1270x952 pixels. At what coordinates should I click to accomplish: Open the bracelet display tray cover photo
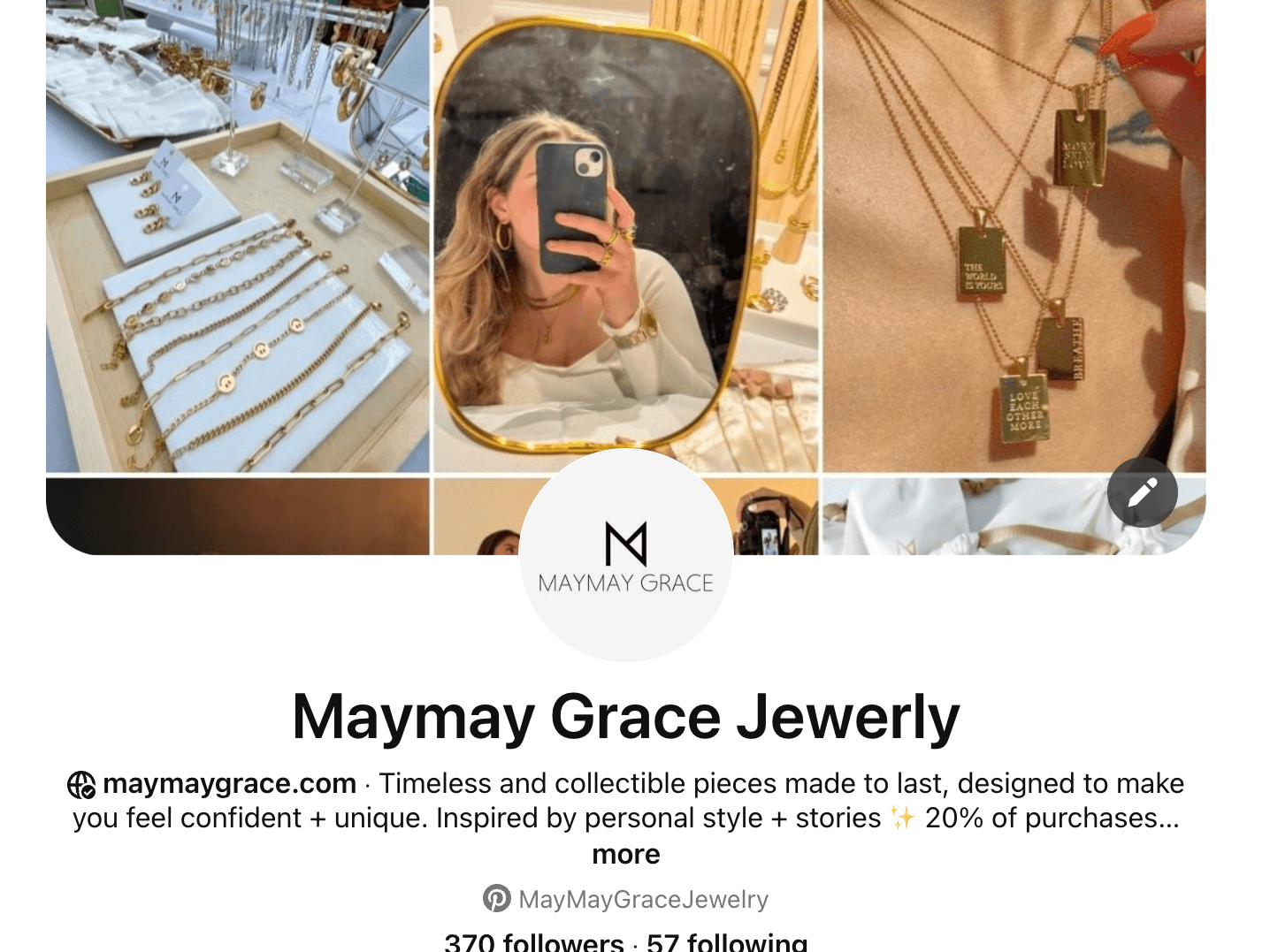point(238,236)
